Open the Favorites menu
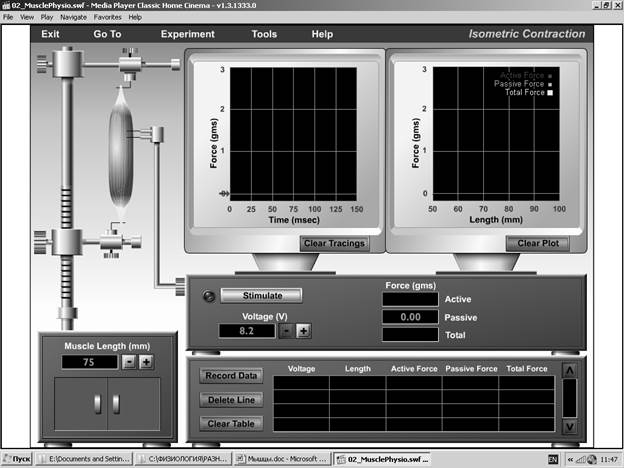This screenshot has width=624, height=468. pos(107,17)
